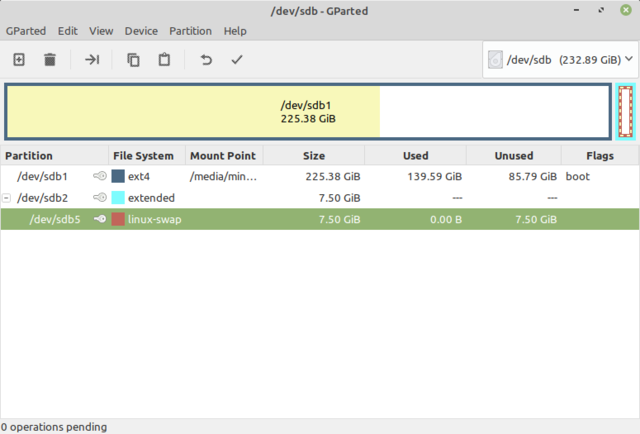
Task: Open the Device menu
Action: 141,31
